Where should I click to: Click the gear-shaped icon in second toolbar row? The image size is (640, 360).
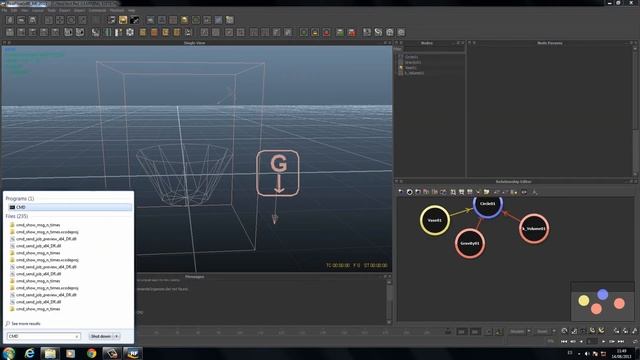(130, 32)
